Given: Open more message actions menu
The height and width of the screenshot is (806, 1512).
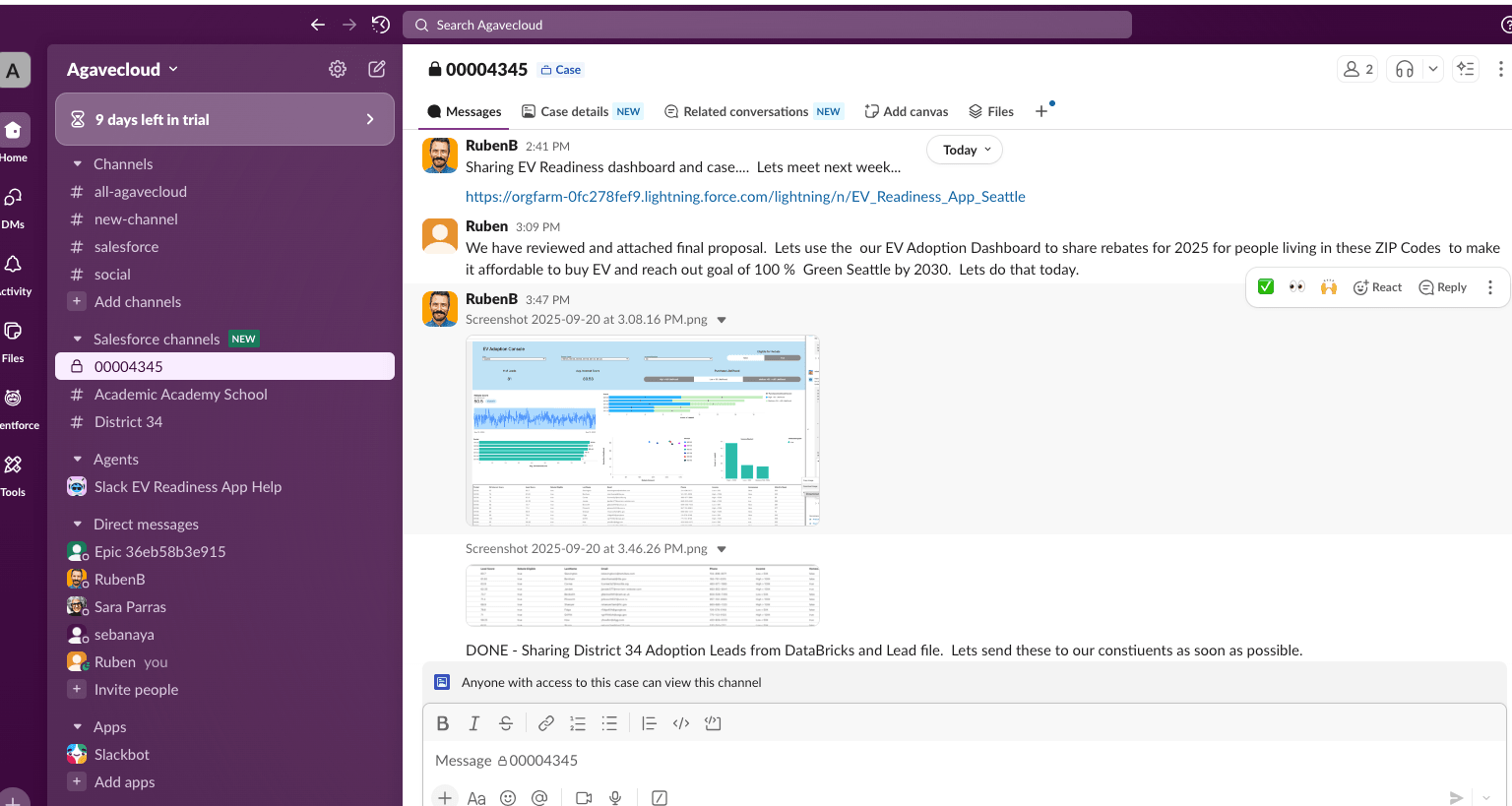Looking at the screenshot, I should (1490, 286).
